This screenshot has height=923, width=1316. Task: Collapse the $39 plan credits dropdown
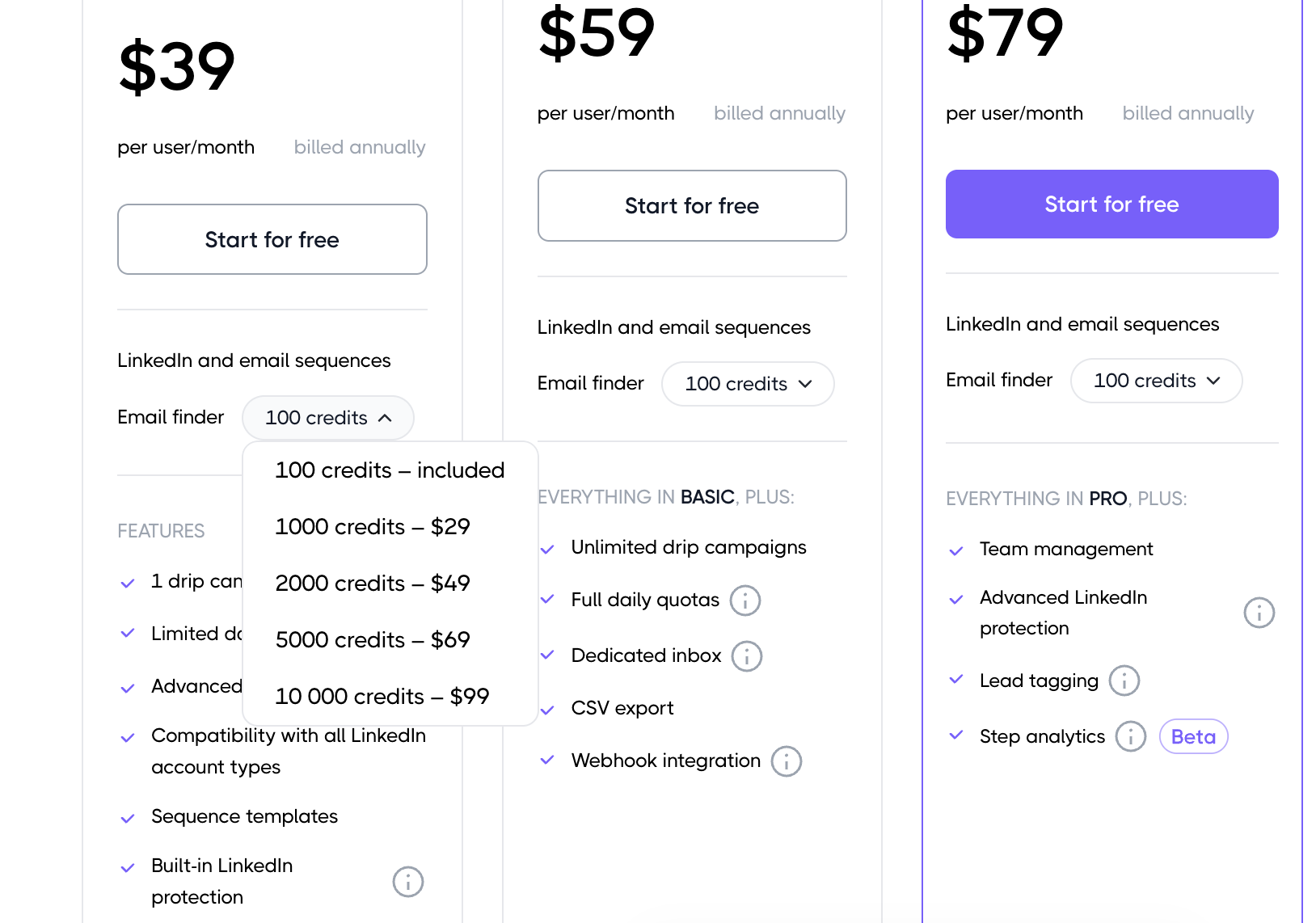(x=328, y=418)
